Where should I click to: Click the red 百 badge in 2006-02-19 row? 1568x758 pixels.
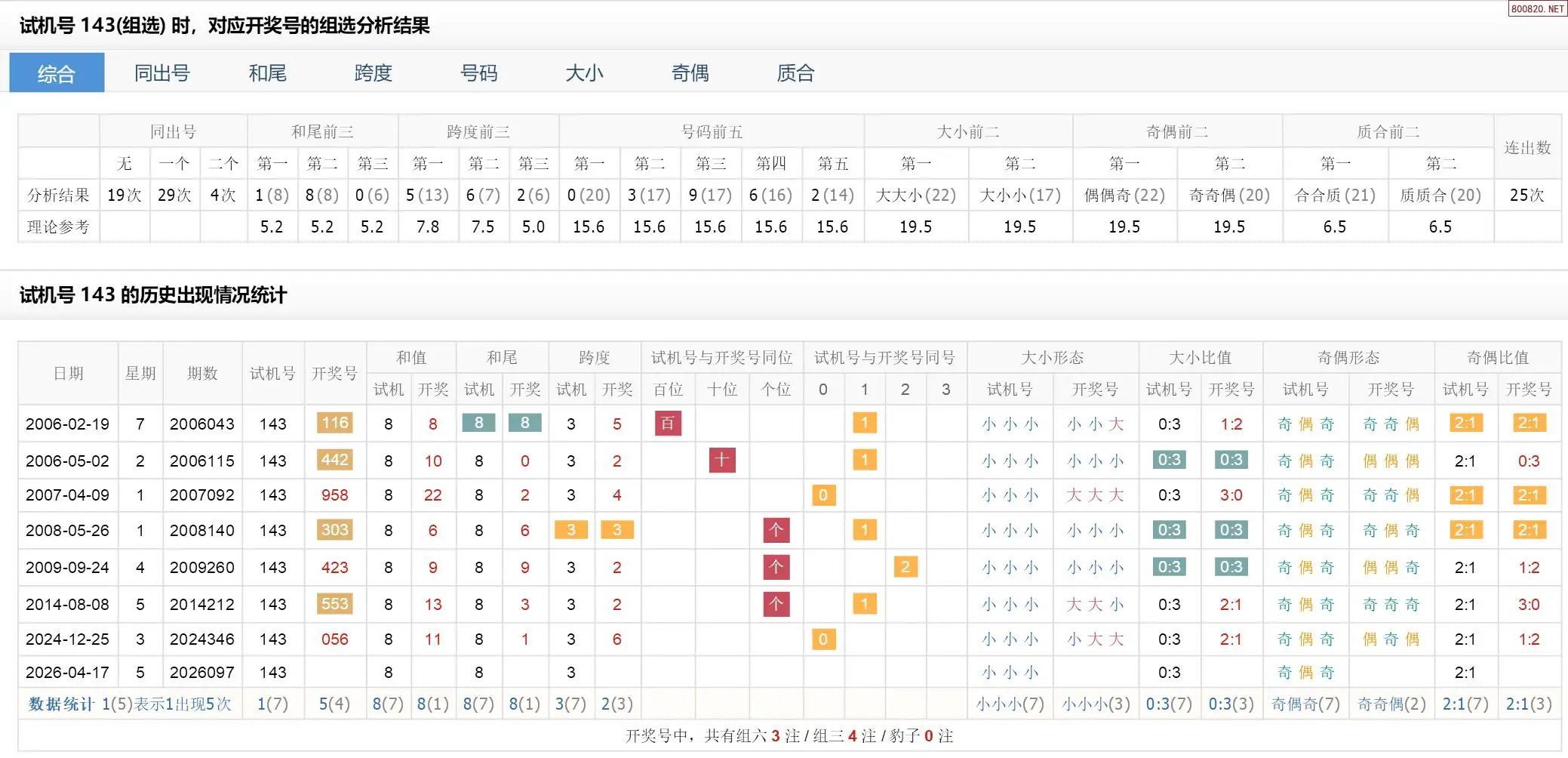pyautogui.click(x=668, y=424)
